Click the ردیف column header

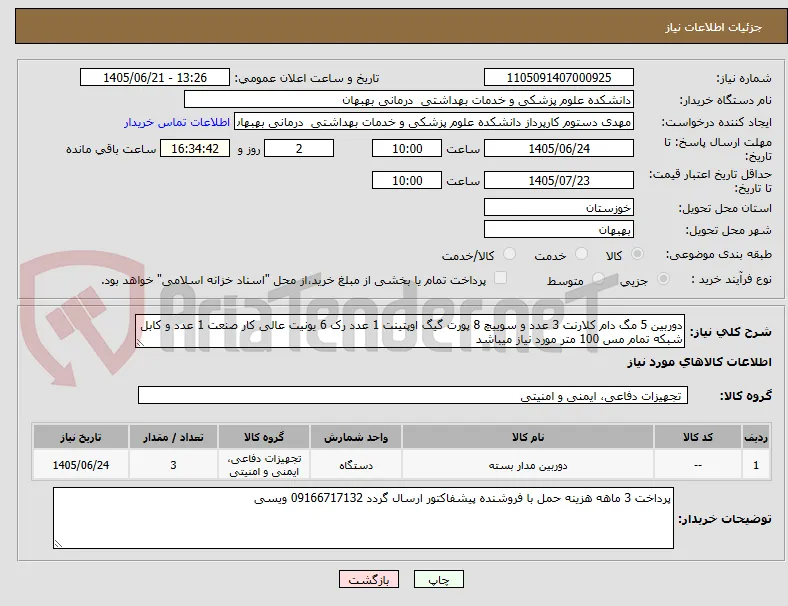[x=756, y=437]
